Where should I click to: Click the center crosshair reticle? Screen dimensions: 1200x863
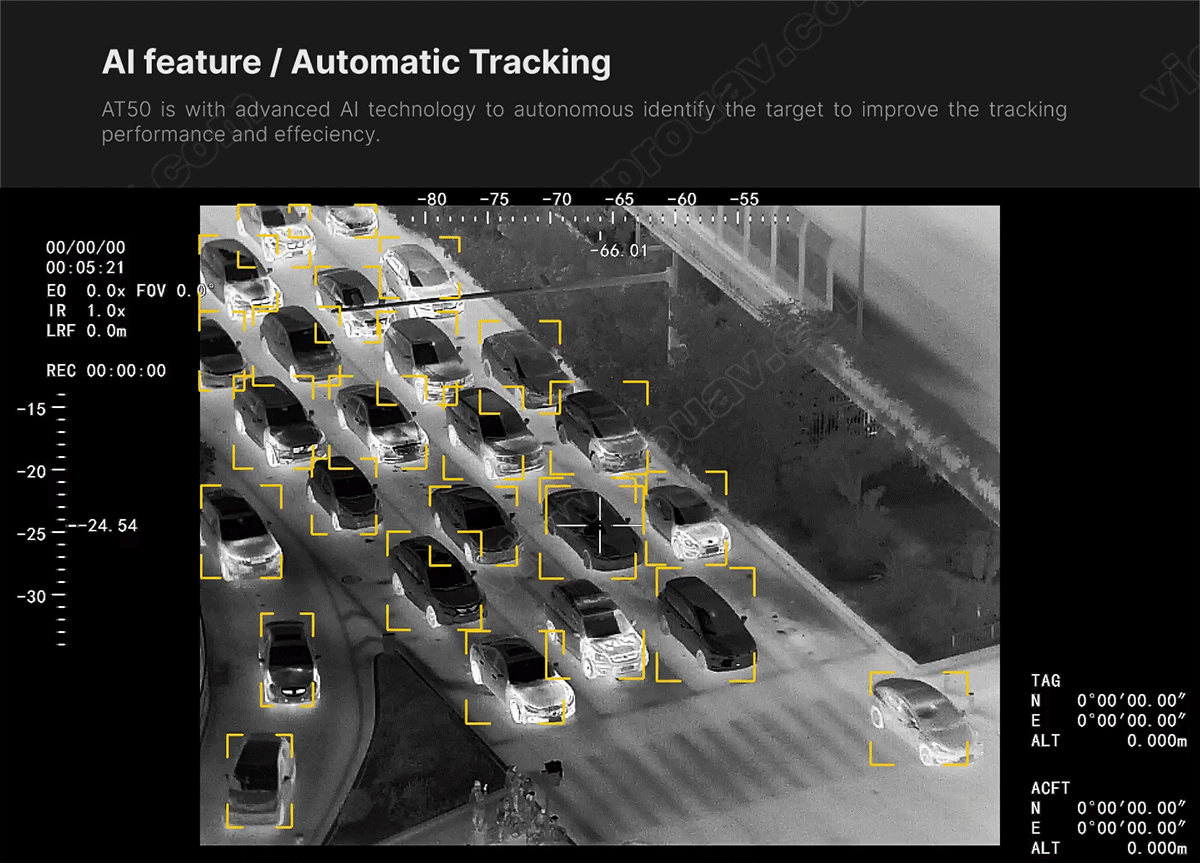pyautogui.click(x=600, y=524)
